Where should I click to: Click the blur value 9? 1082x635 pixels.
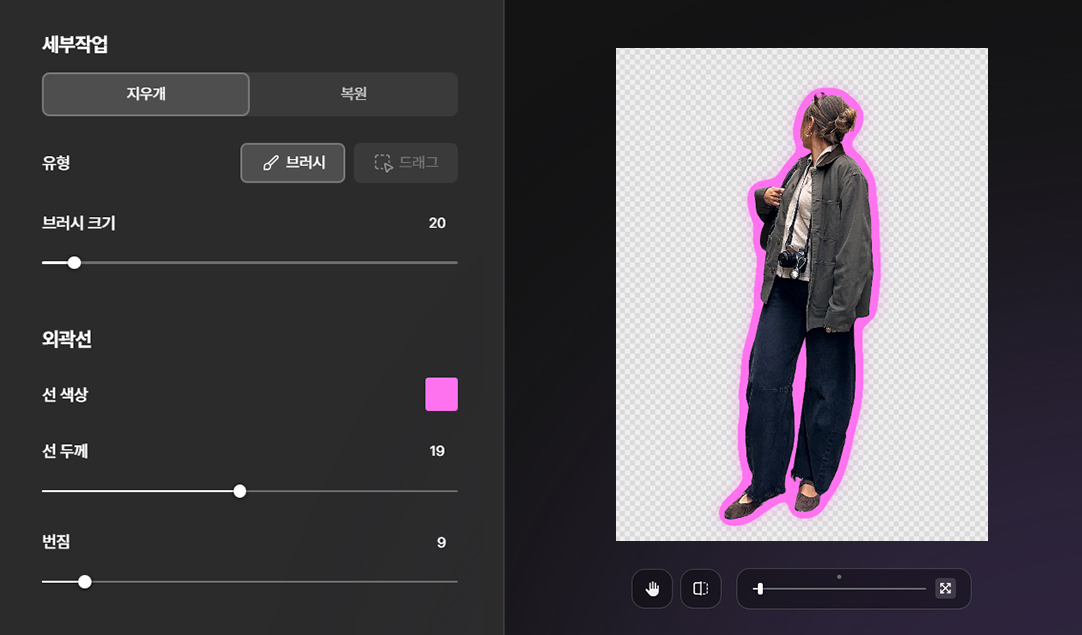tap(442, 543)
